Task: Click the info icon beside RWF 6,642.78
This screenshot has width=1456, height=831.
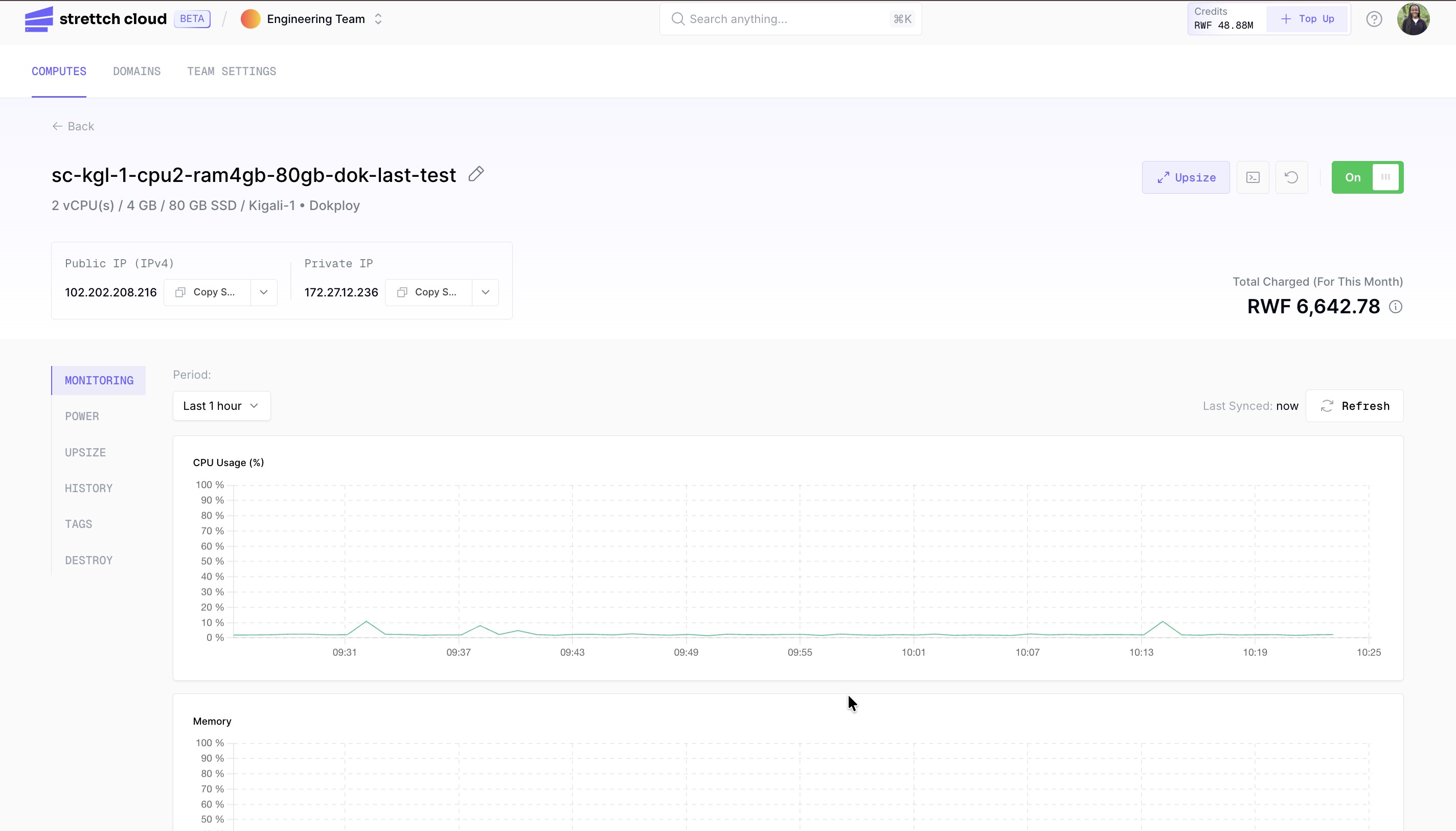Action: point(1396,307)
